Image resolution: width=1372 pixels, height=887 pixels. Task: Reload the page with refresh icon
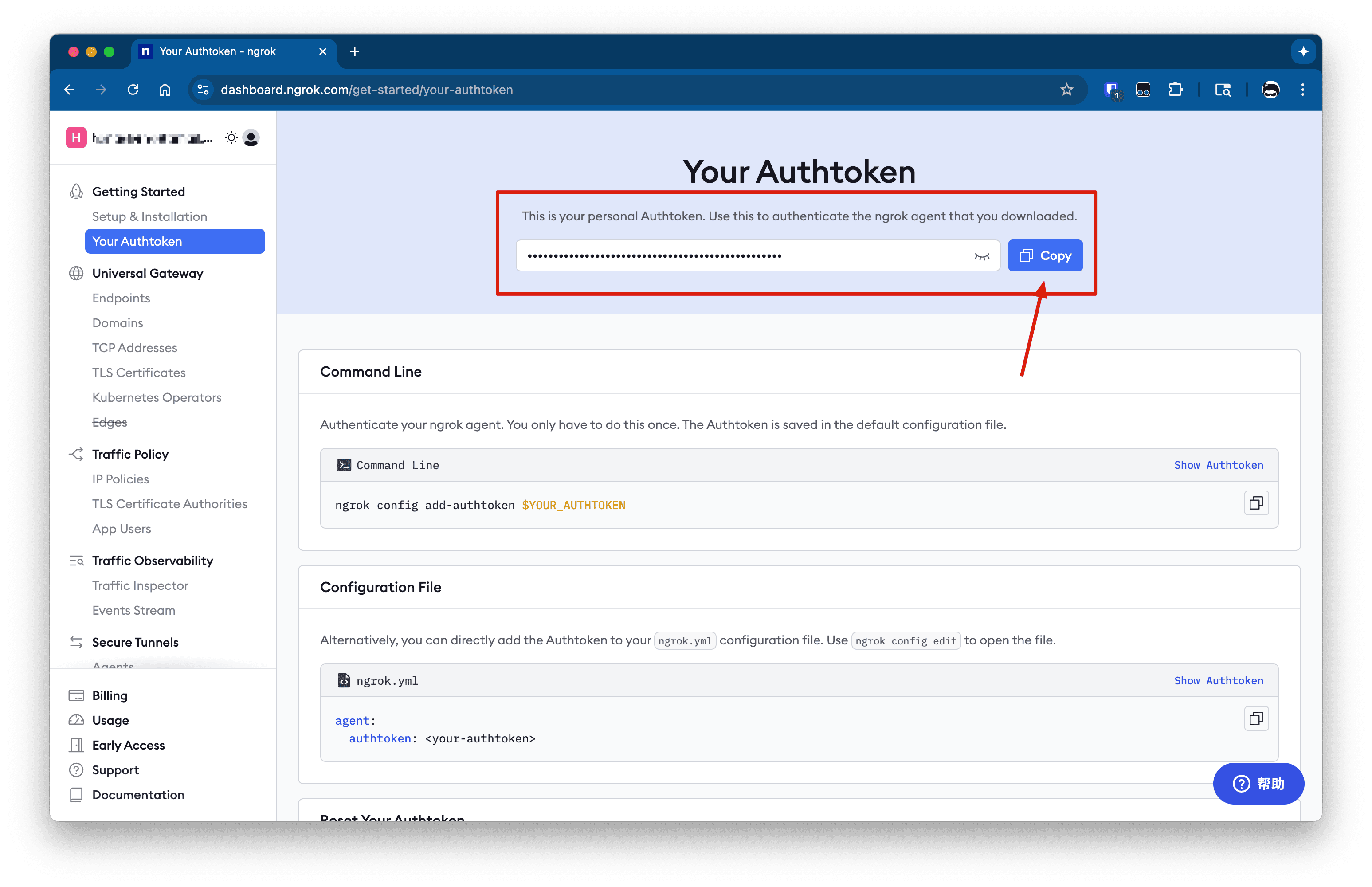pos(133,90)
